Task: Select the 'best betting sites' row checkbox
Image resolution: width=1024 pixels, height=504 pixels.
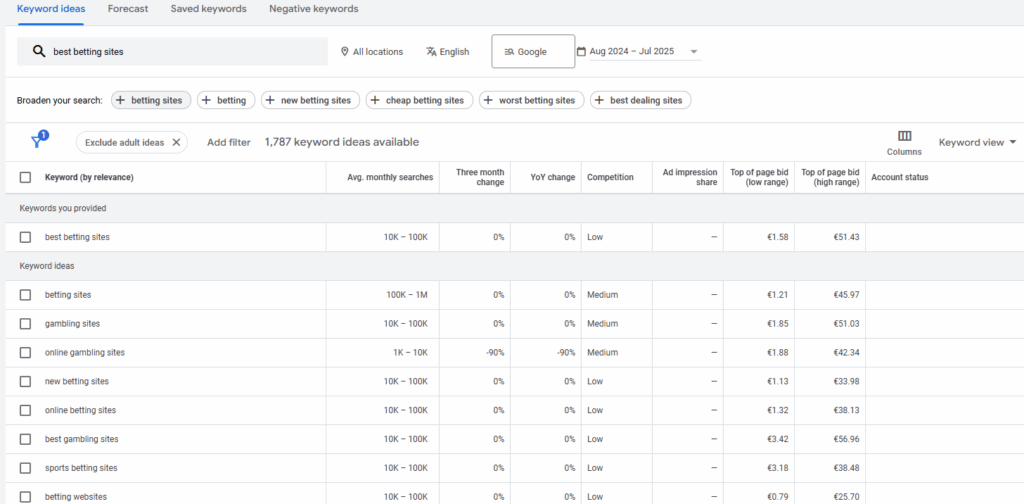Action: (25, 237)
